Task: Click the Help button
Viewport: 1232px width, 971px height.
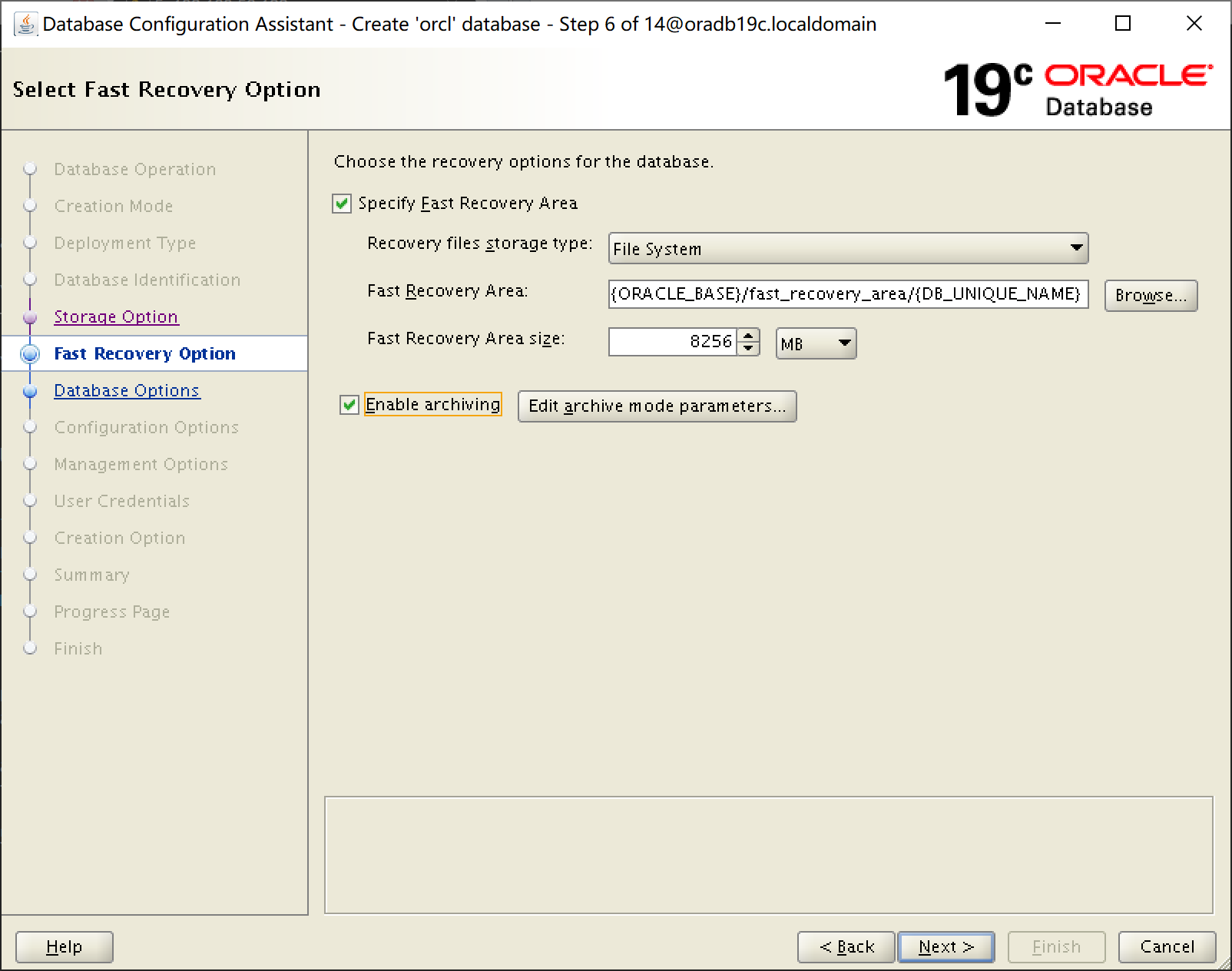Action: point(65,947)
